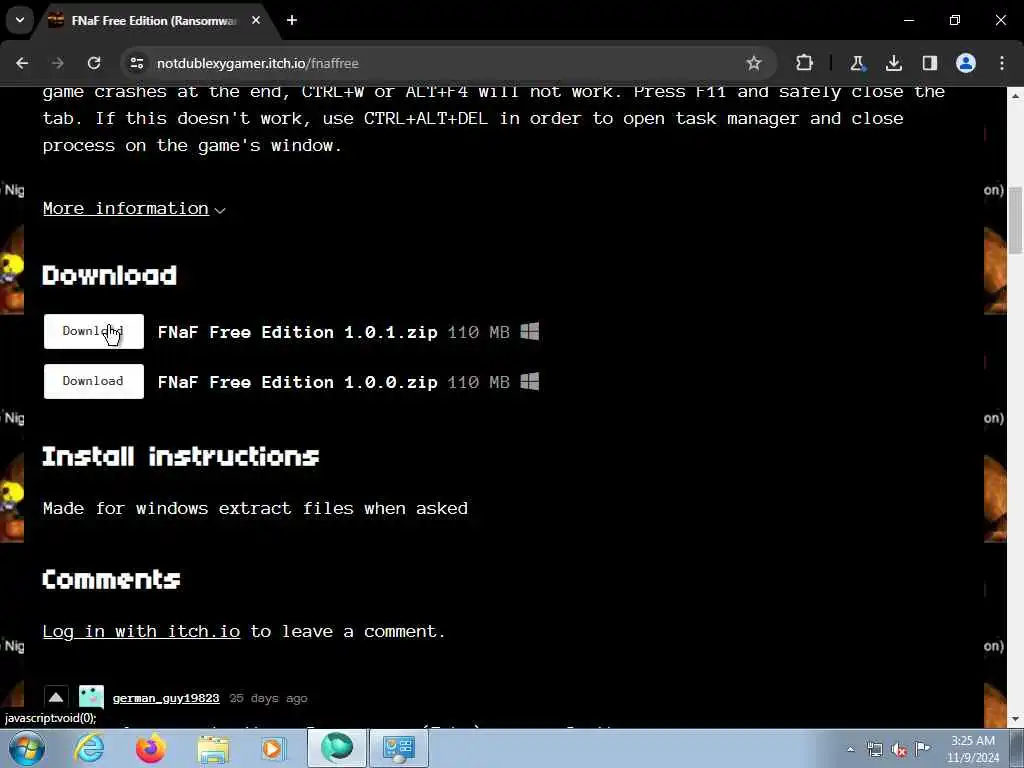The height and width of the screenshot is (768, 1024).
Task: Expand the More information section
Action: pyautogui.click(x=134, y=208)
